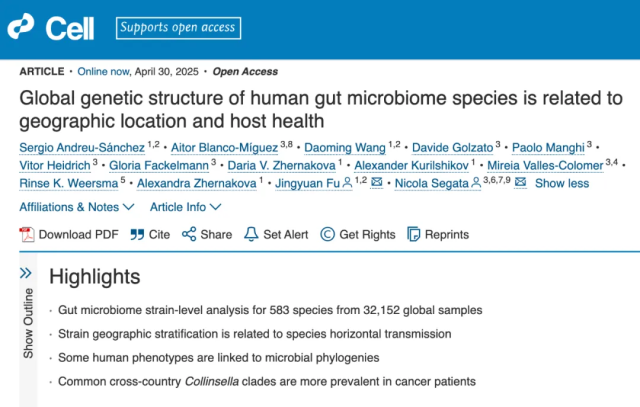Click the Cell journal logo
Image resolution: width=640 pixels, height=407 pixels.
point(51,27)
